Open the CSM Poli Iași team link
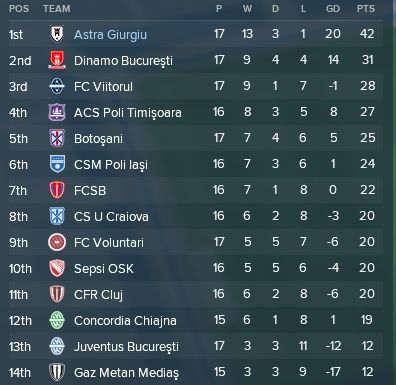Viewport: 396px width, 385px height. pos(111,165)
